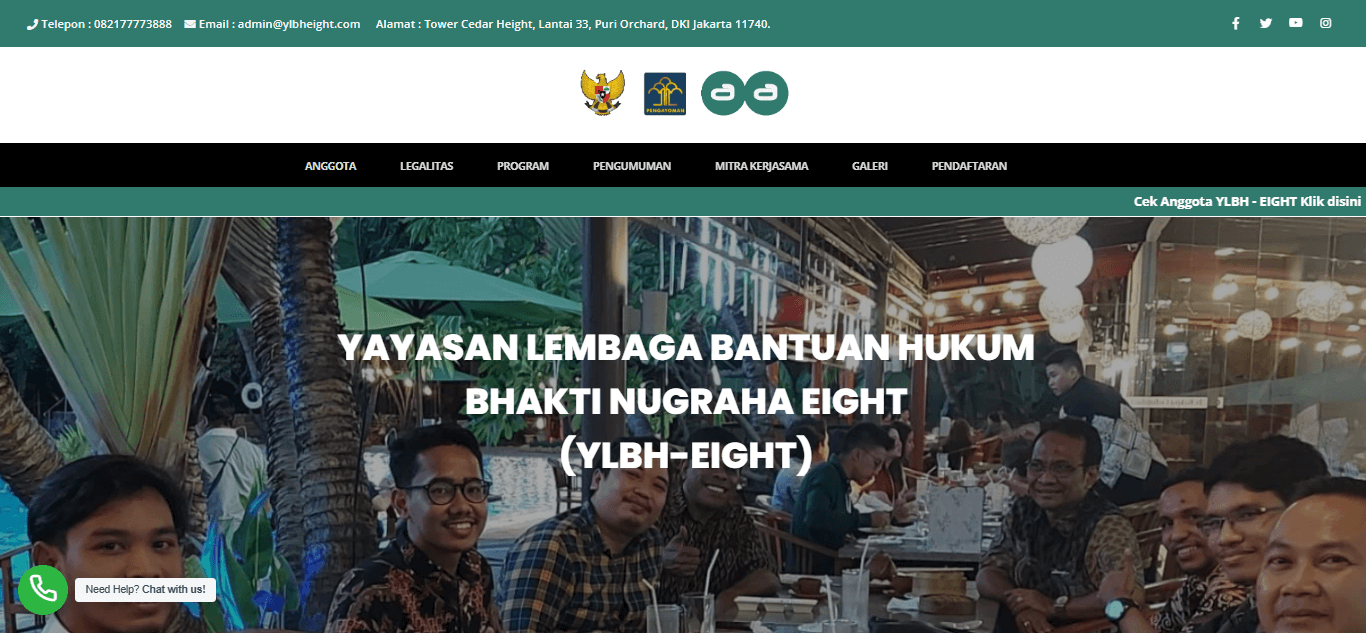Click the Pengayoman ministry logo
Viewport: 1366px width, 633px height.
click(665, 94)
